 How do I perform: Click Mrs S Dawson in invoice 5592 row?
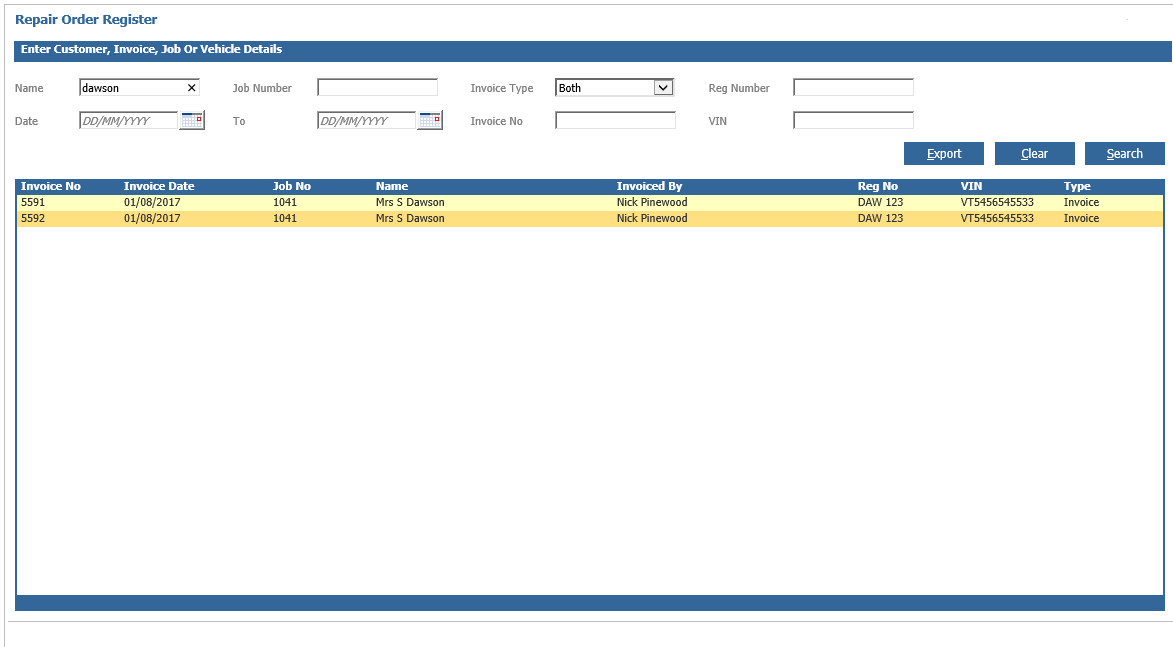point(410,218)
